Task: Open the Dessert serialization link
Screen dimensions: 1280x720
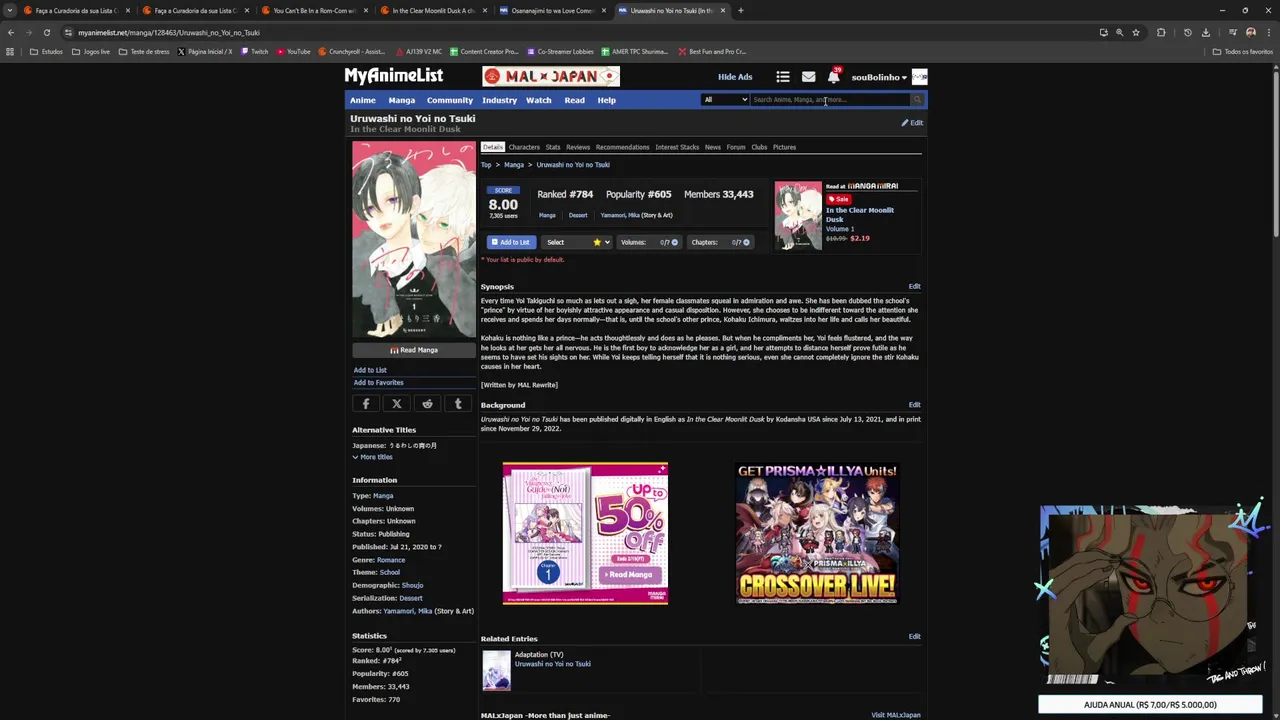Action: pyautogui.click(x=410, y=598)
